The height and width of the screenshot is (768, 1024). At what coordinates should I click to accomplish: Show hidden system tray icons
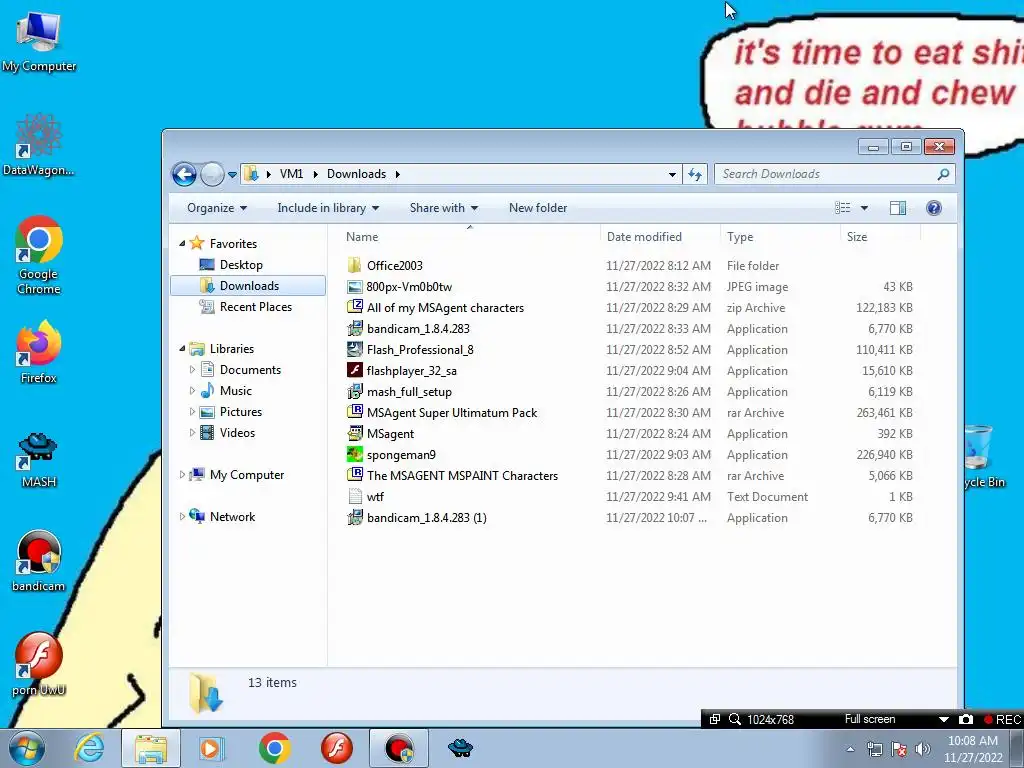(850, 749)
